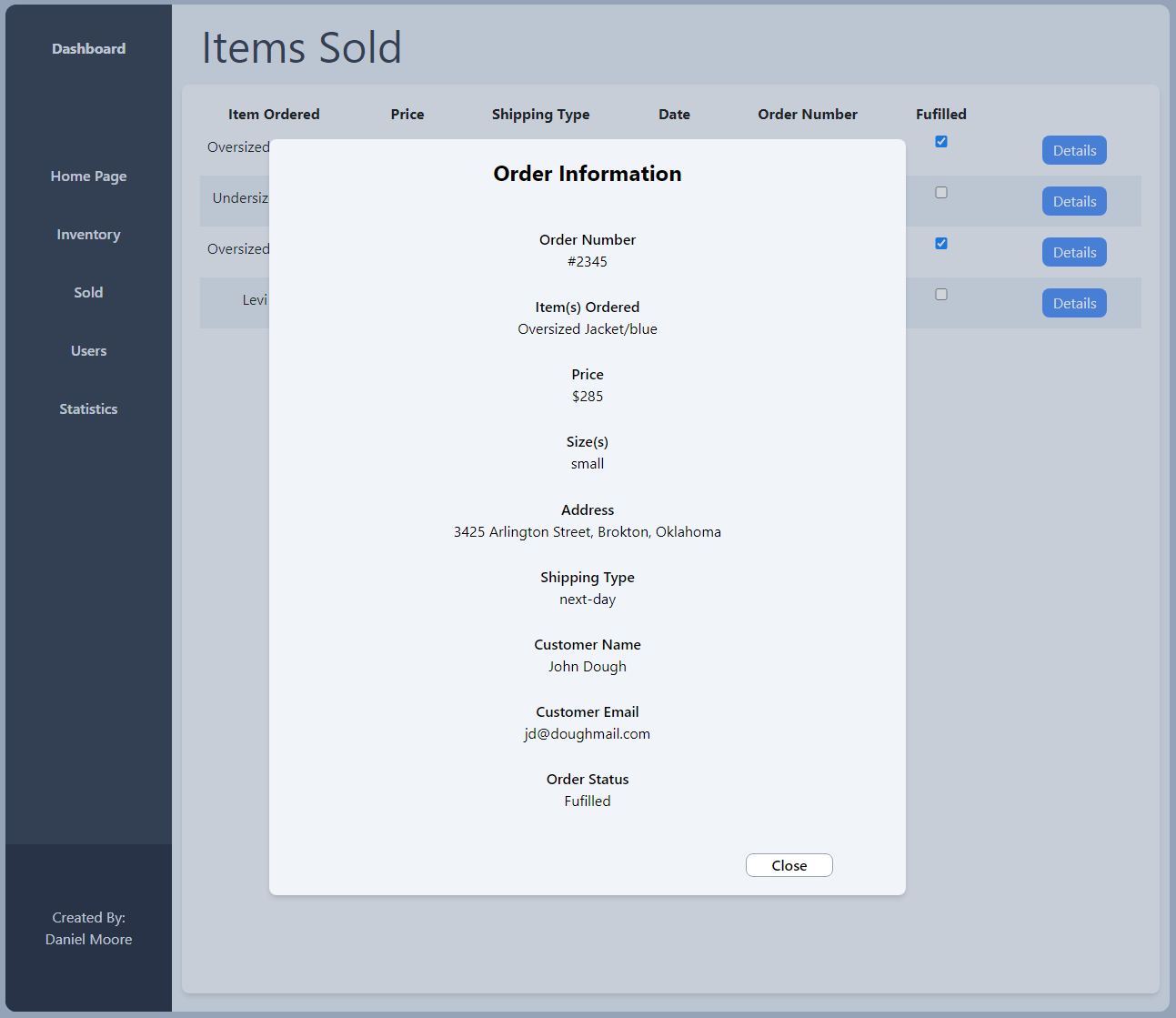
Task: Click Details button for the Undersized row
Action: [1074, 202]
